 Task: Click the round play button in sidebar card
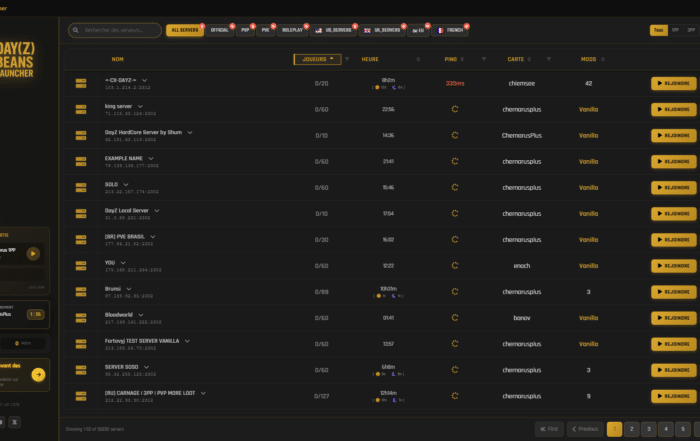pos(33,254)
